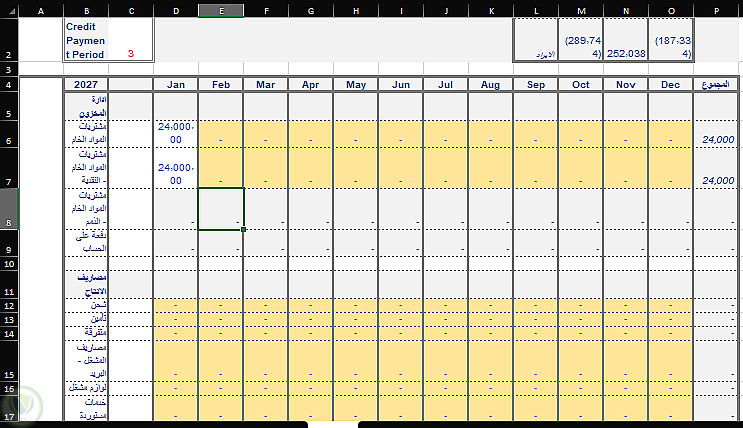Viewport: 743px width, 428px height.
Task: Select column J header
Action: [x=446, y=10]
